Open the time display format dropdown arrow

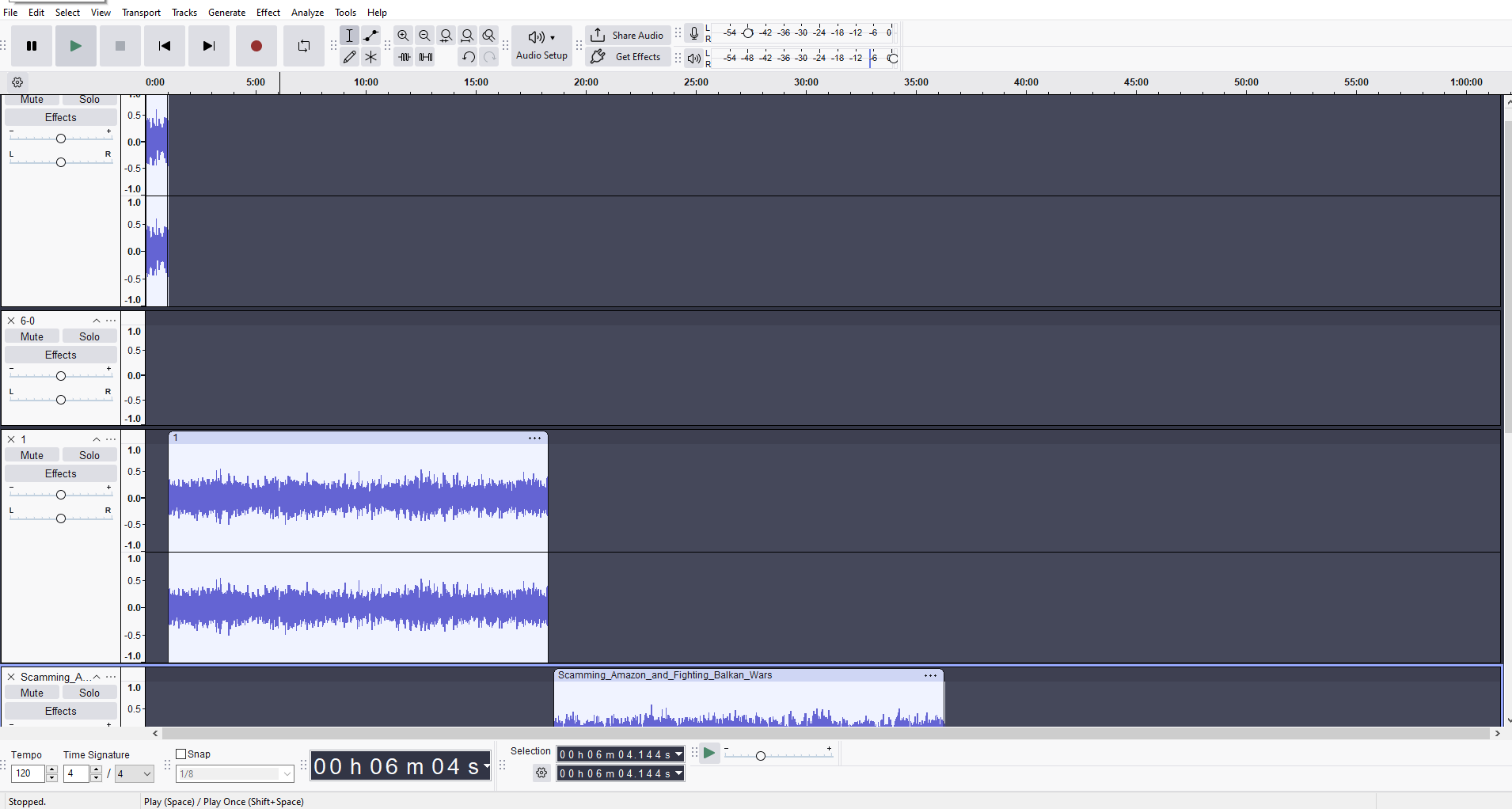pyautogui.click(x=486, y=765)
